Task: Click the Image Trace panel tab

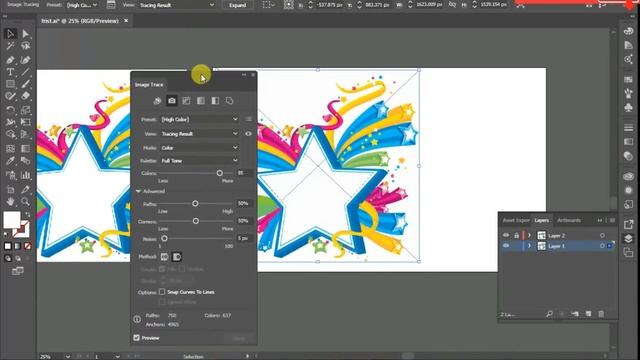Action: point(149,84)
